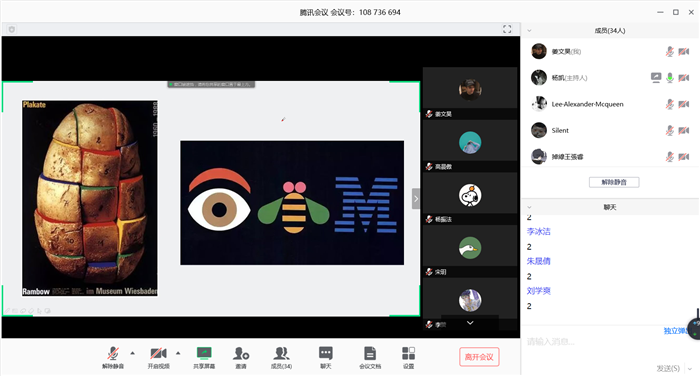Click muted mic icon on cap-avatar tile's name bar

pos(429,114)
